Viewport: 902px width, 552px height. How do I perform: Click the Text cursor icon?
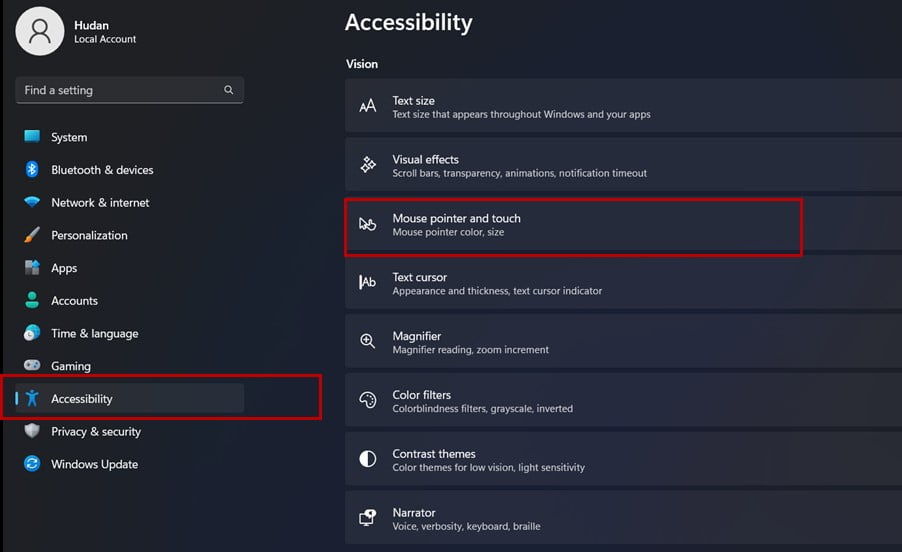click(368, 283)
